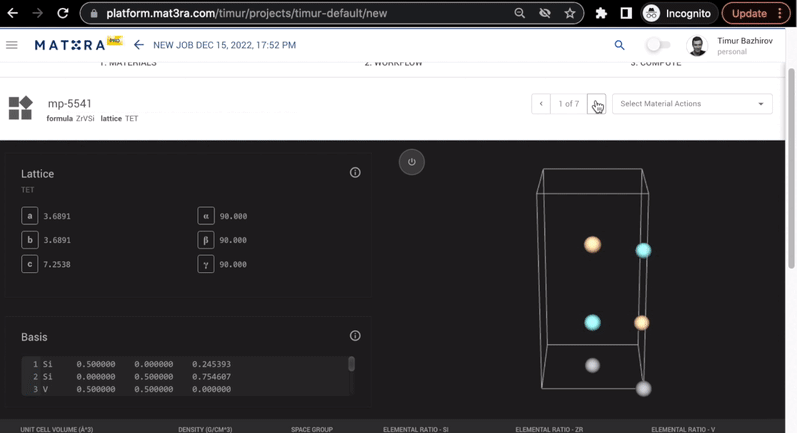Image resolution: width=797 pixels, height=433 pixels.
Task: Click the Unit Cell Volume column header
Action: [x=56, y=429]
